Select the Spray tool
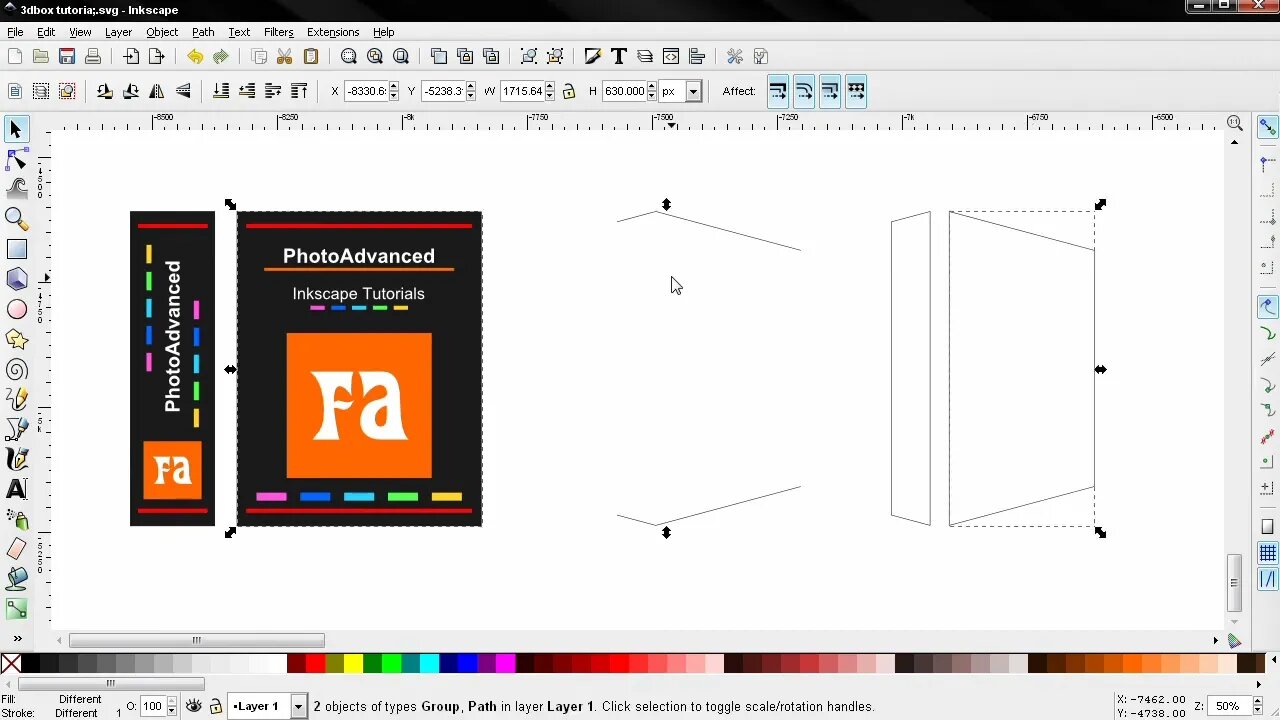1280x720 pixels. [x=16, y=519]
